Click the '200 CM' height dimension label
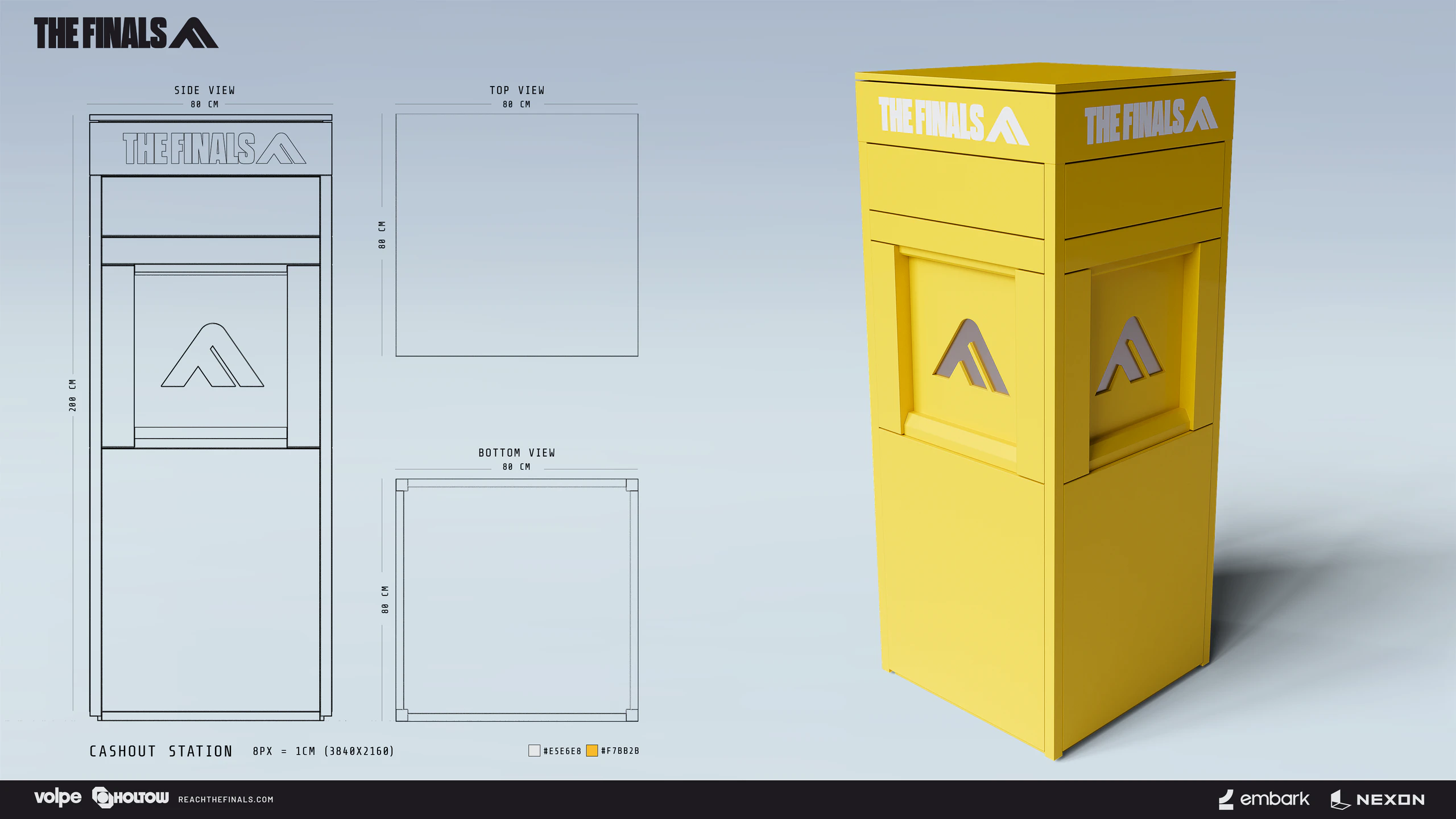The height and width of the screenshot is (819, 1456). (72, 395)
